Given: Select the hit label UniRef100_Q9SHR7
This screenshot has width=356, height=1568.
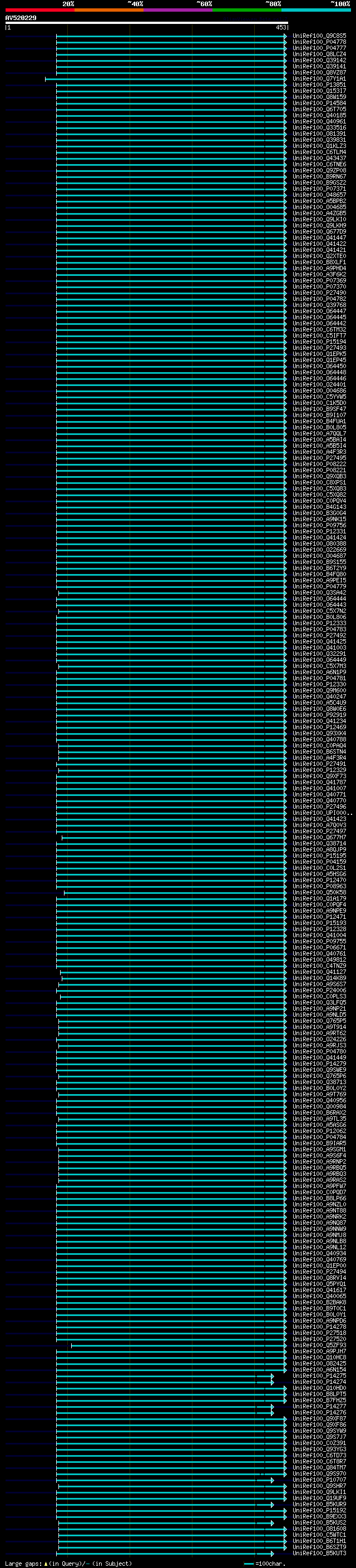Looking at the screenshot, I should click(319, 1486).
